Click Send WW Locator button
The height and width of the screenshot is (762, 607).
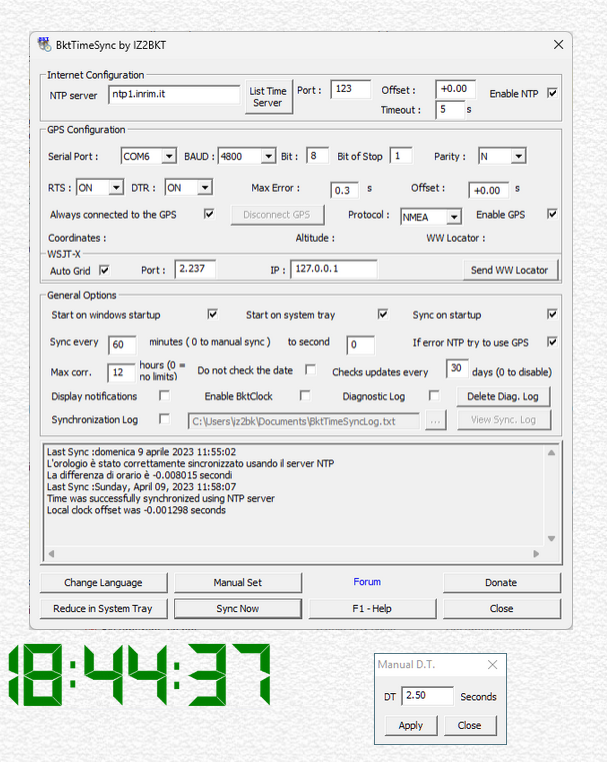pos(509,270)
